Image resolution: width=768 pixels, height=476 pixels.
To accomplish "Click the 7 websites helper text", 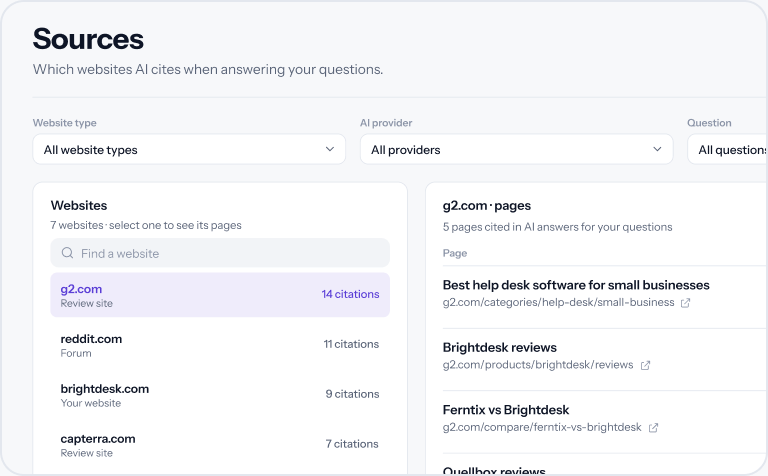I will [x=146, y=225].
